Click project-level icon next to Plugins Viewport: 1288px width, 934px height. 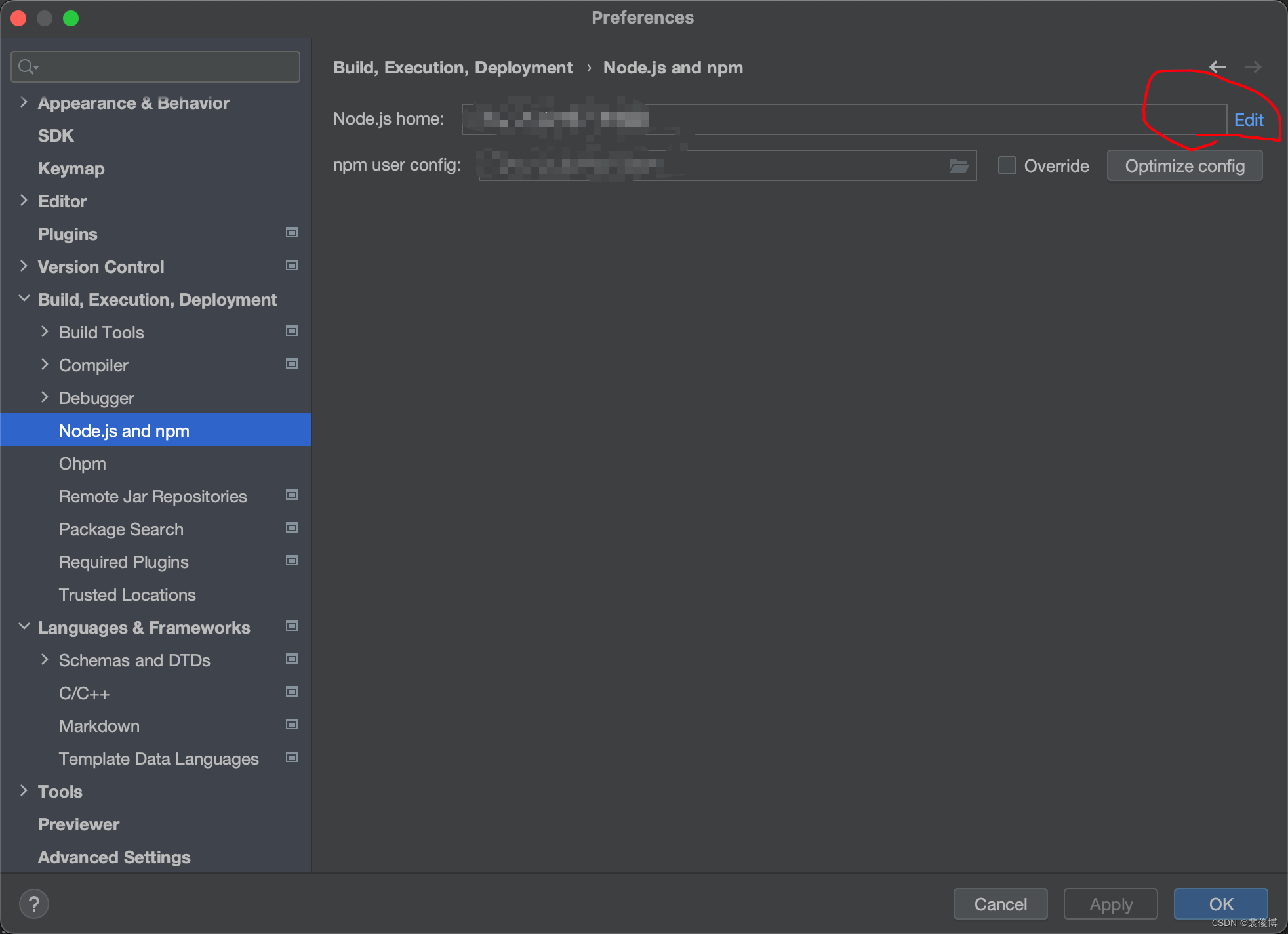[x=292, y=233]
